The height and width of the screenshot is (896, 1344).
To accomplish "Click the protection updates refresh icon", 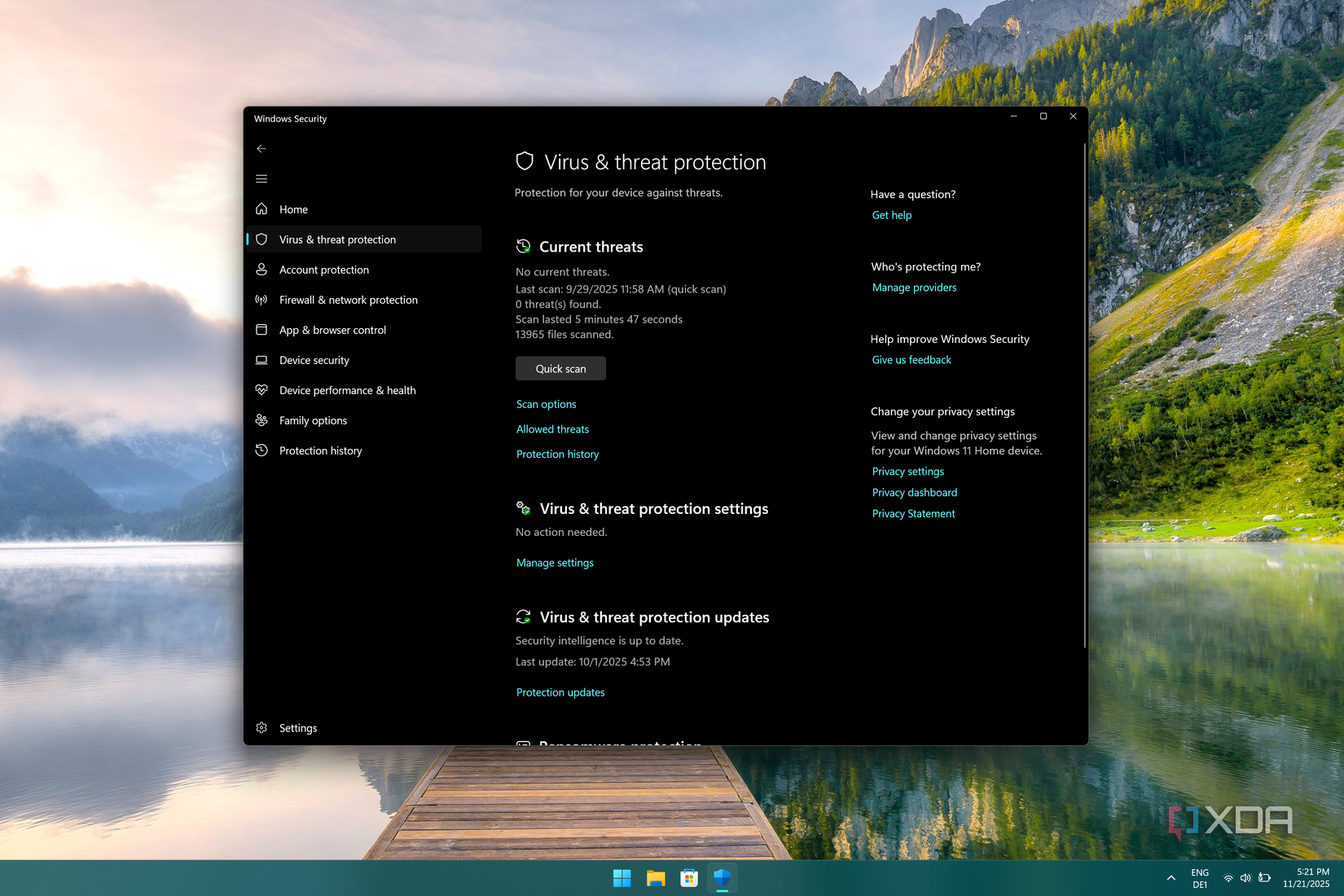I will (524, 617).
